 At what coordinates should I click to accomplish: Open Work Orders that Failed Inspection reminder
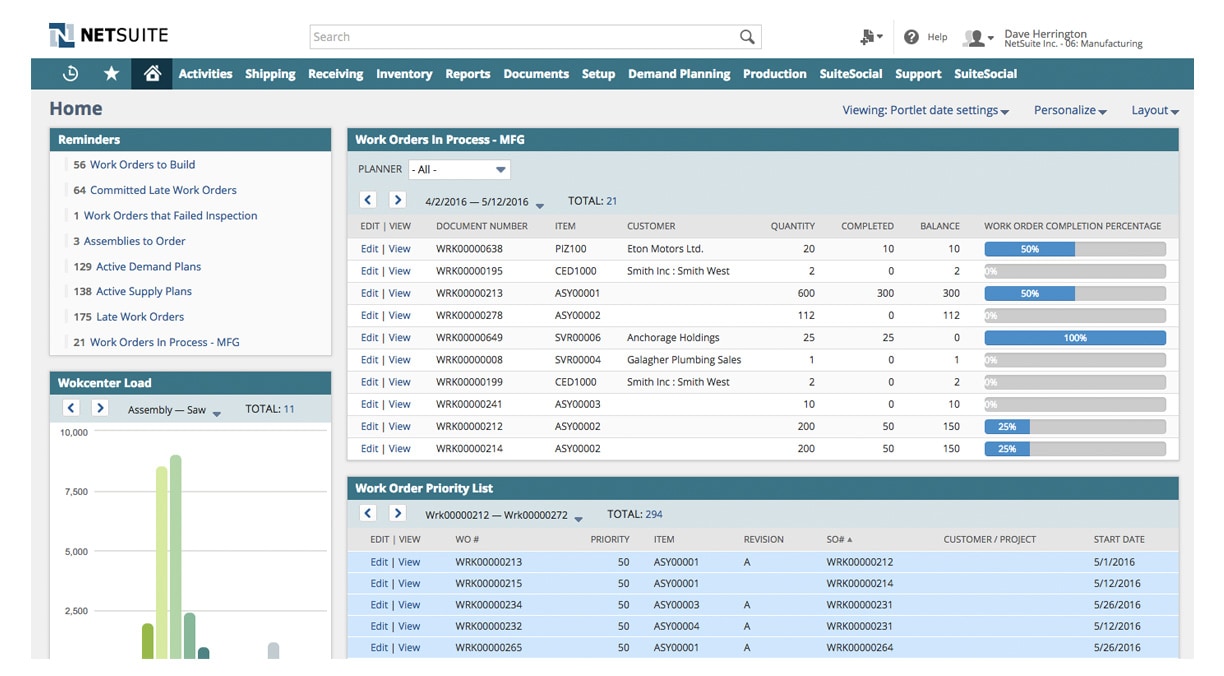pos(170,216)
